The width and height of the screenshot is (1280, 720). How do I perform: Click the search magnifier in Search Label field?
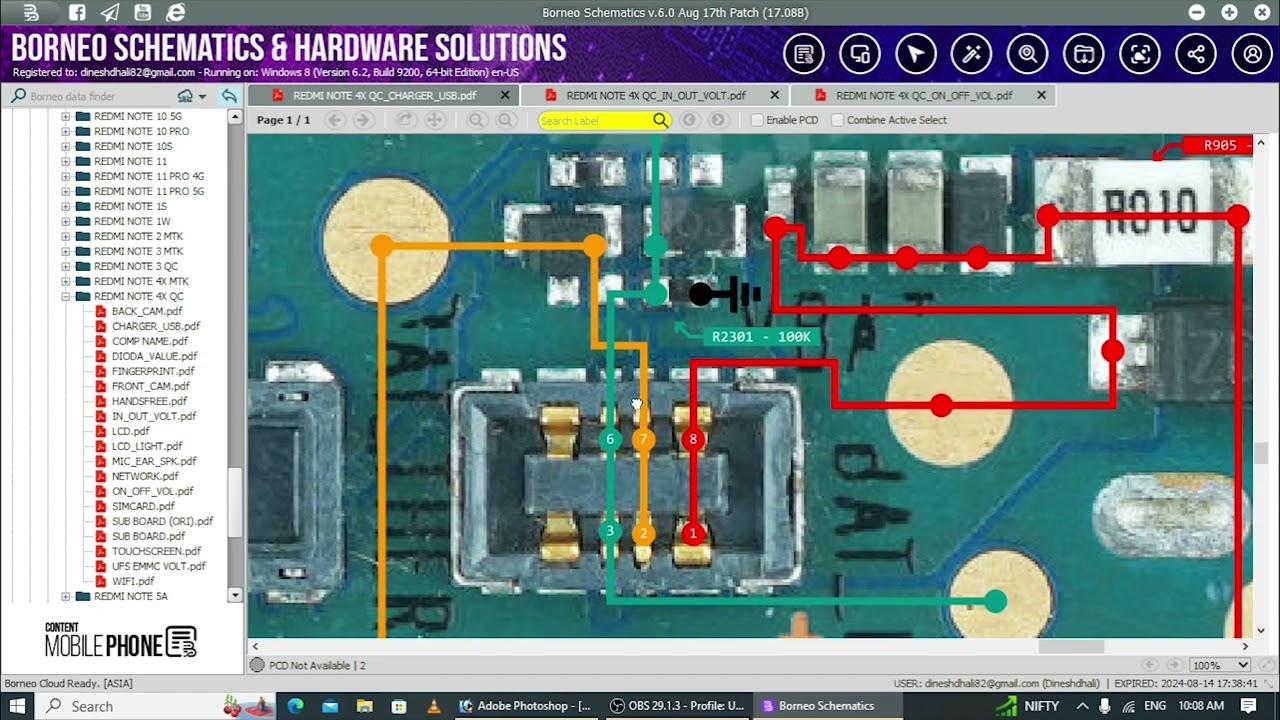[x=660, y=120]
